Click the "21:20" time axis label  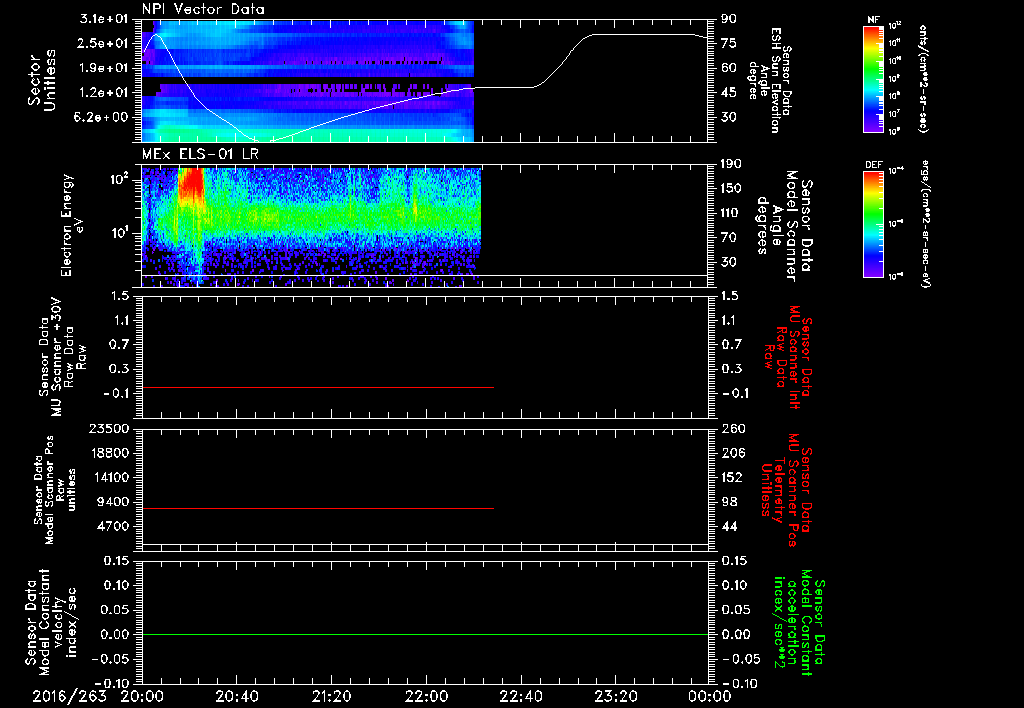pyautogui.click(x=331, y=696)
